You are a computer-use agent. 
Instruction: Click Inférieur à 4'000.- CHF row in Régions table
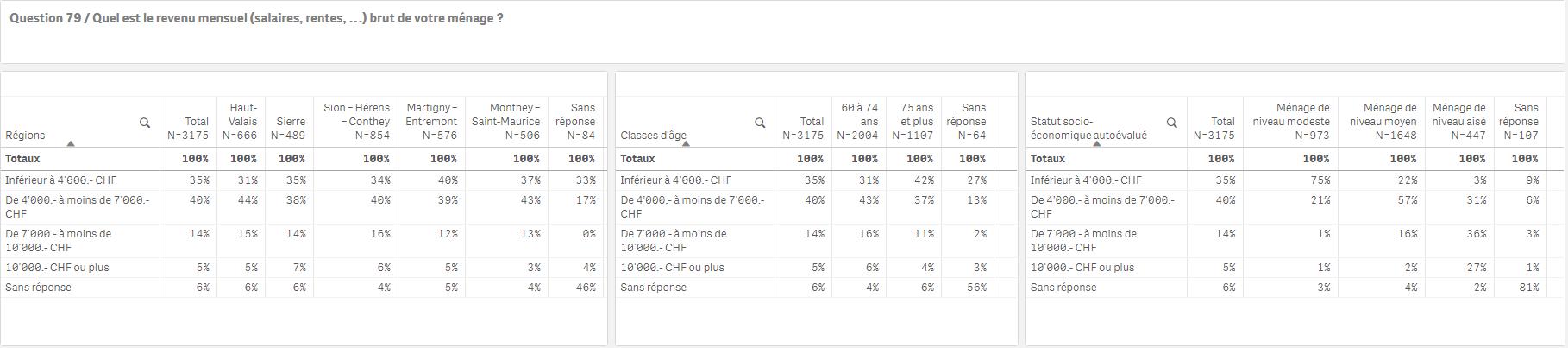tap(302, 180)
